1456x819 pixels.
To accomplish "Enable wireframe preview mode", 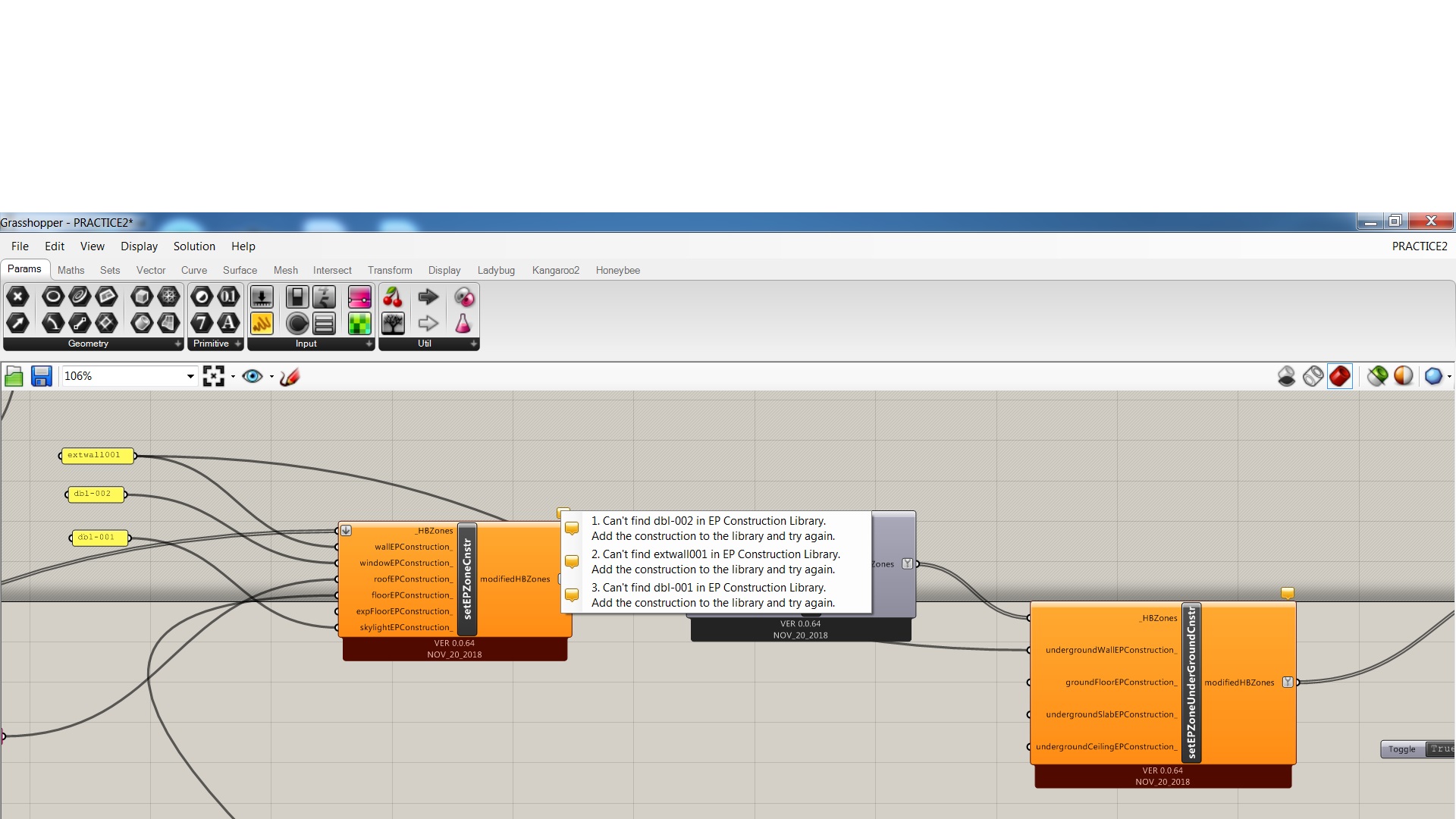I will (x=1313, y=376).
